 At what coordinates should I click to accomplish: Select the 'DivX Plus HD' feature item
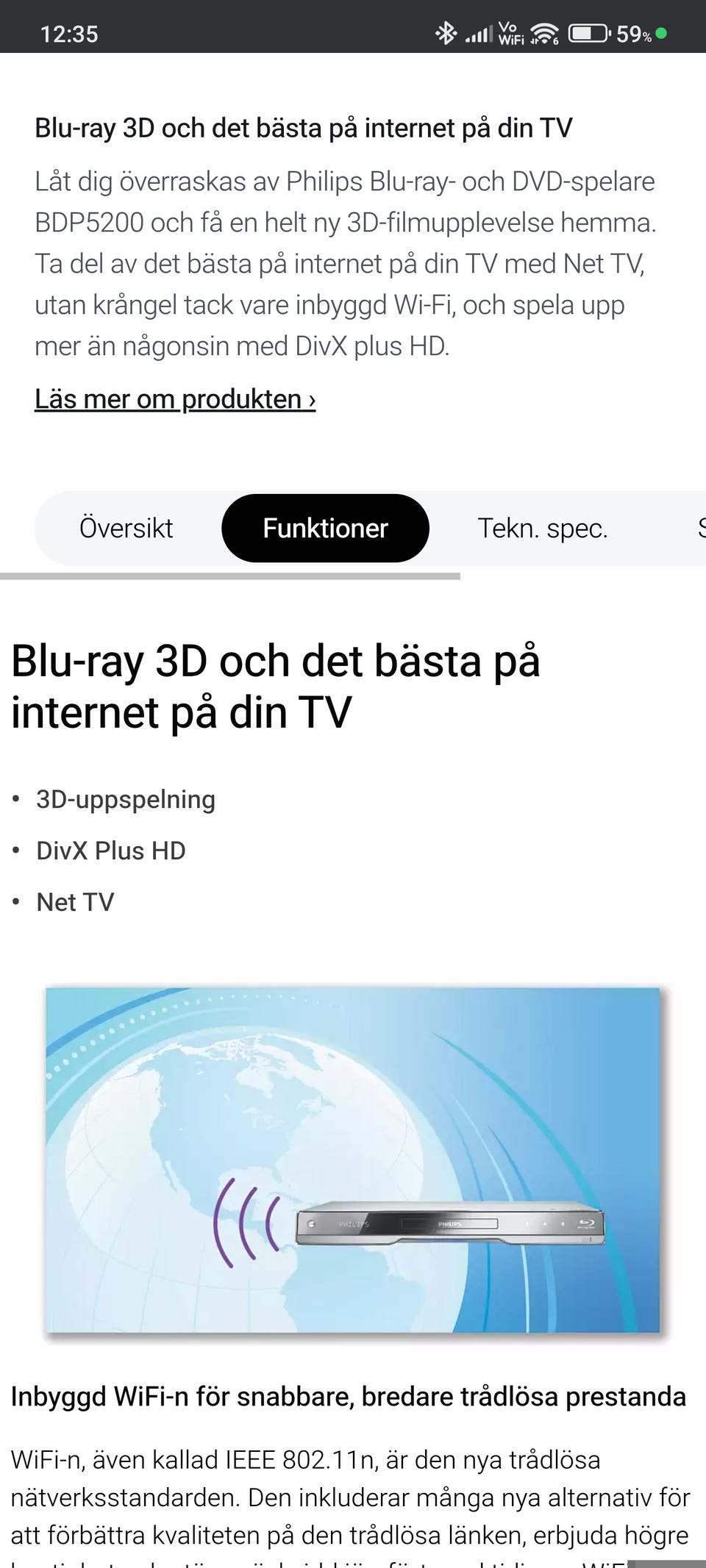[x=111, y=851]
